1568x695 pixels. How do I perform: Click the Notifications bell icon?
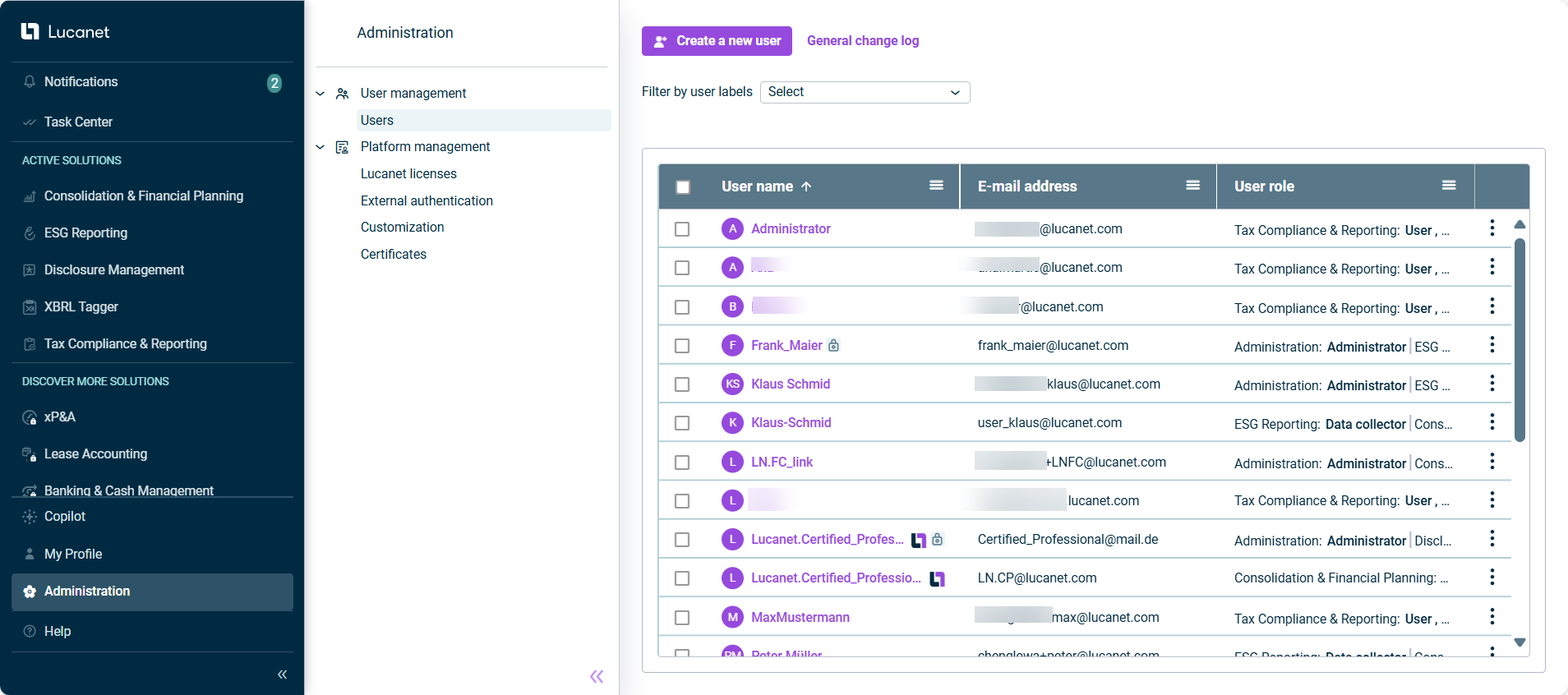tap(30, 82)
